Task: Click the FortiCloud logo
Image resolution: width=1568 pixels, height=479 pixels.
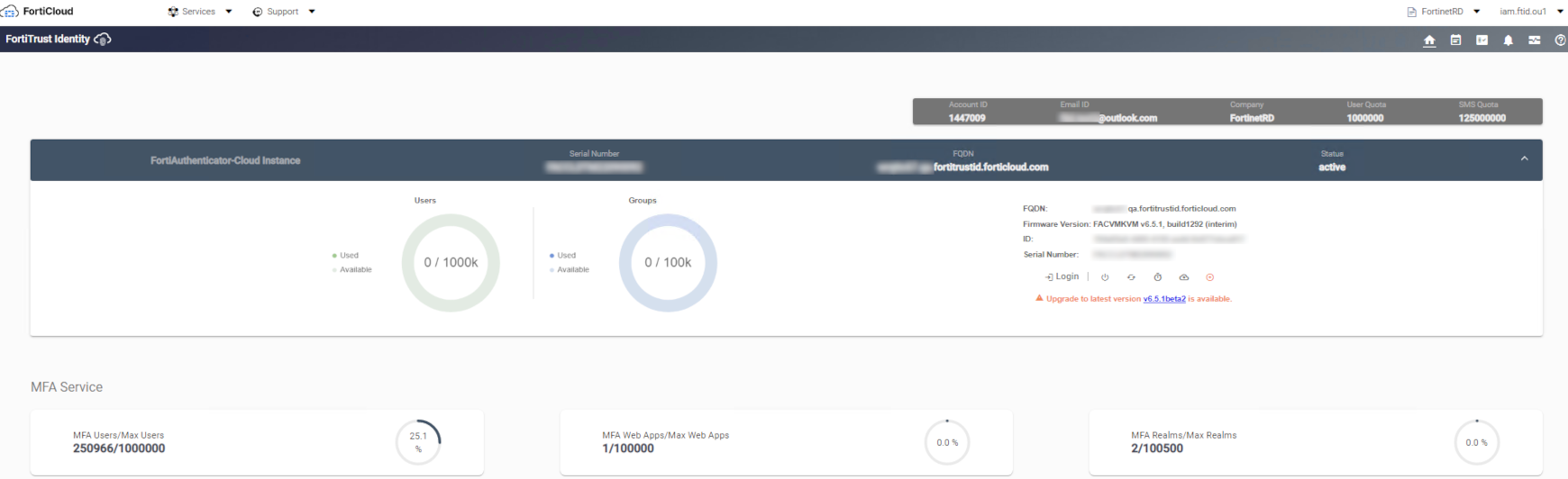Action: click(38, 11)
